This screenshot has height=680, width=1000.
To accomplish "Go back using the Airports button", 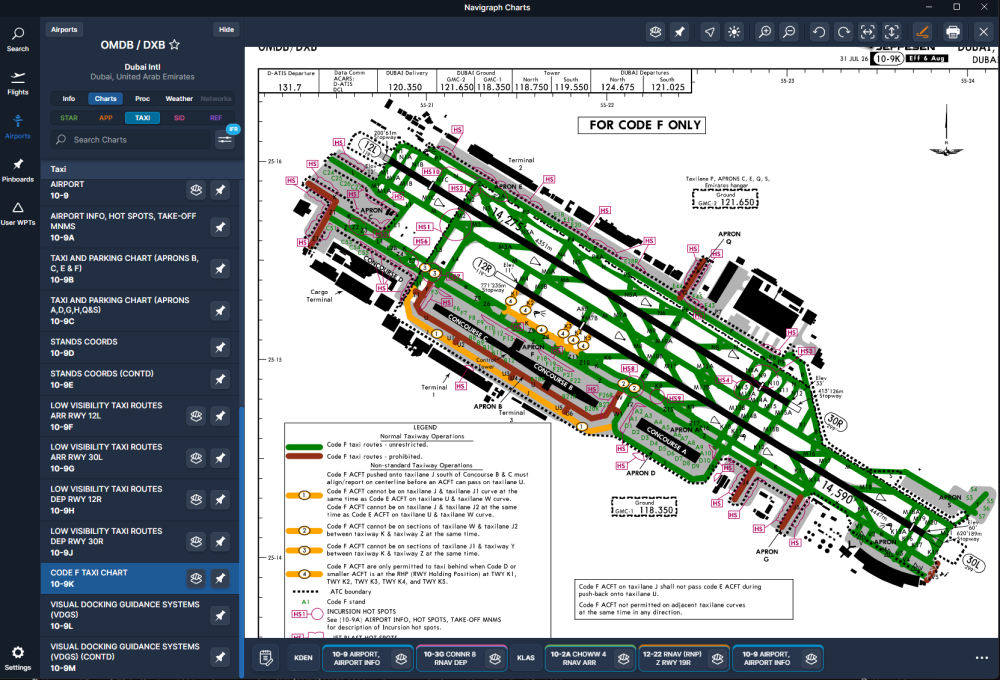I will tap(64, 29).
